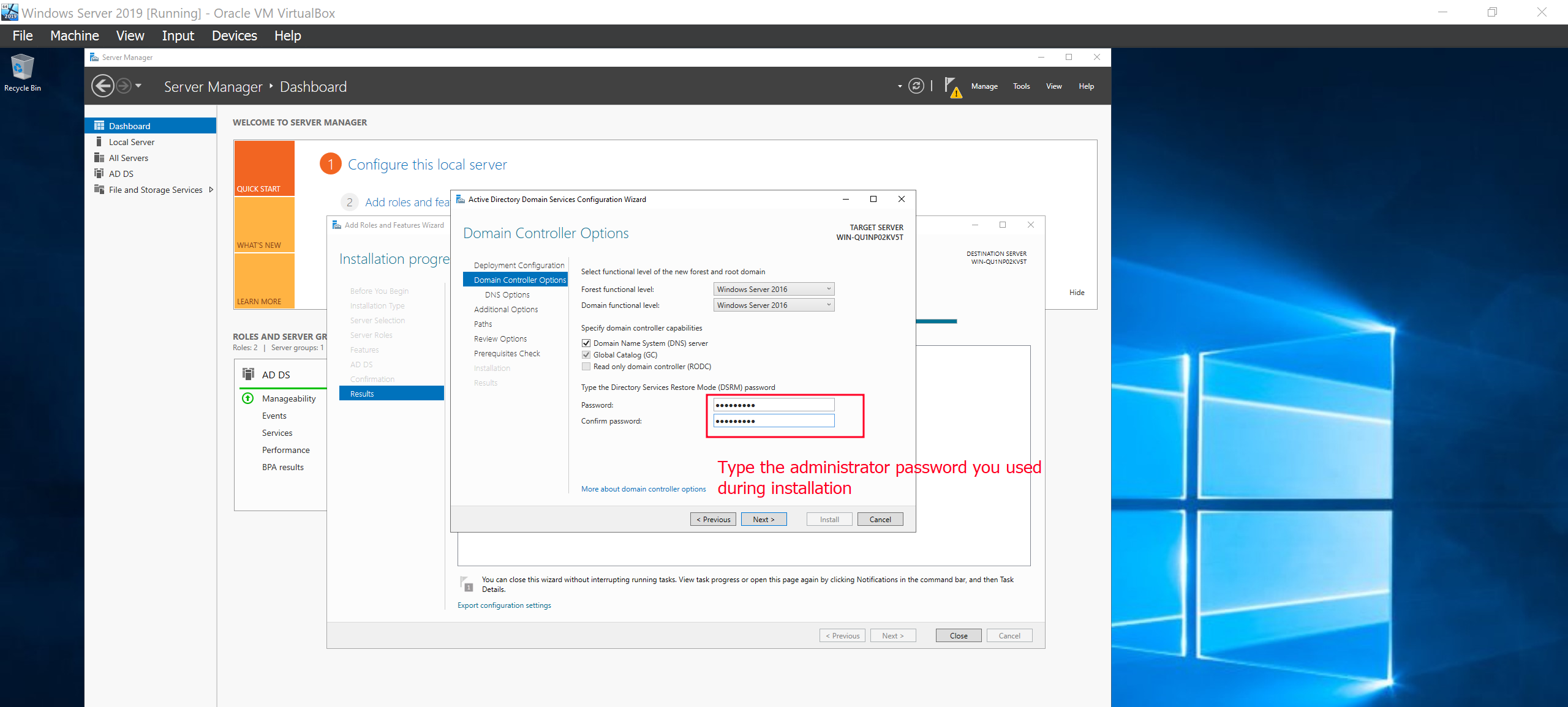This screenshot has height=707, width=1568.
Task: Click the DSRM Password input field
Action: (x=774, y=405)
